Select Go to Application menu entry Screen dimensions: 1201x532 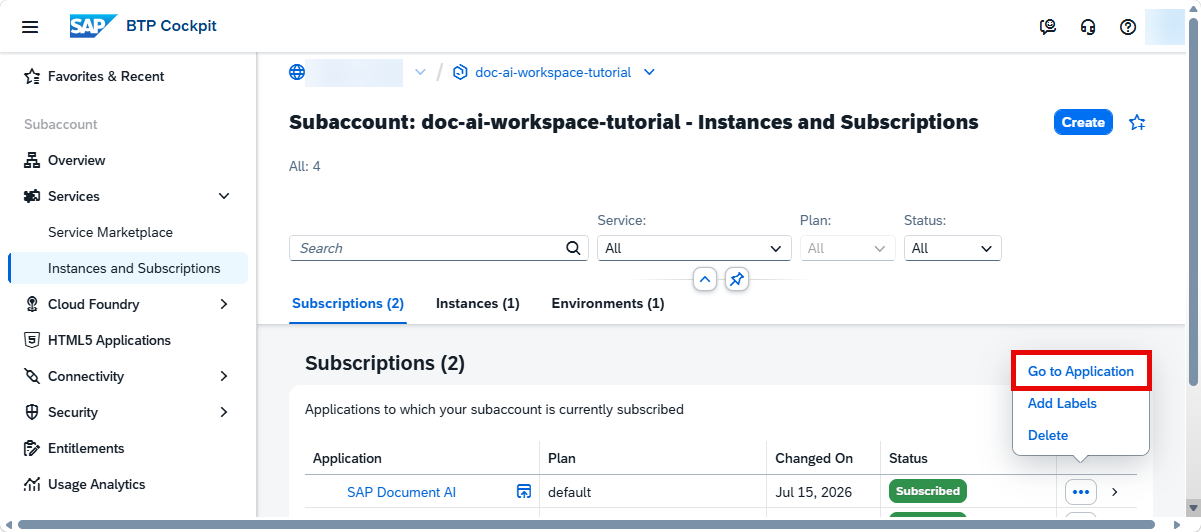click(1081, 371)
